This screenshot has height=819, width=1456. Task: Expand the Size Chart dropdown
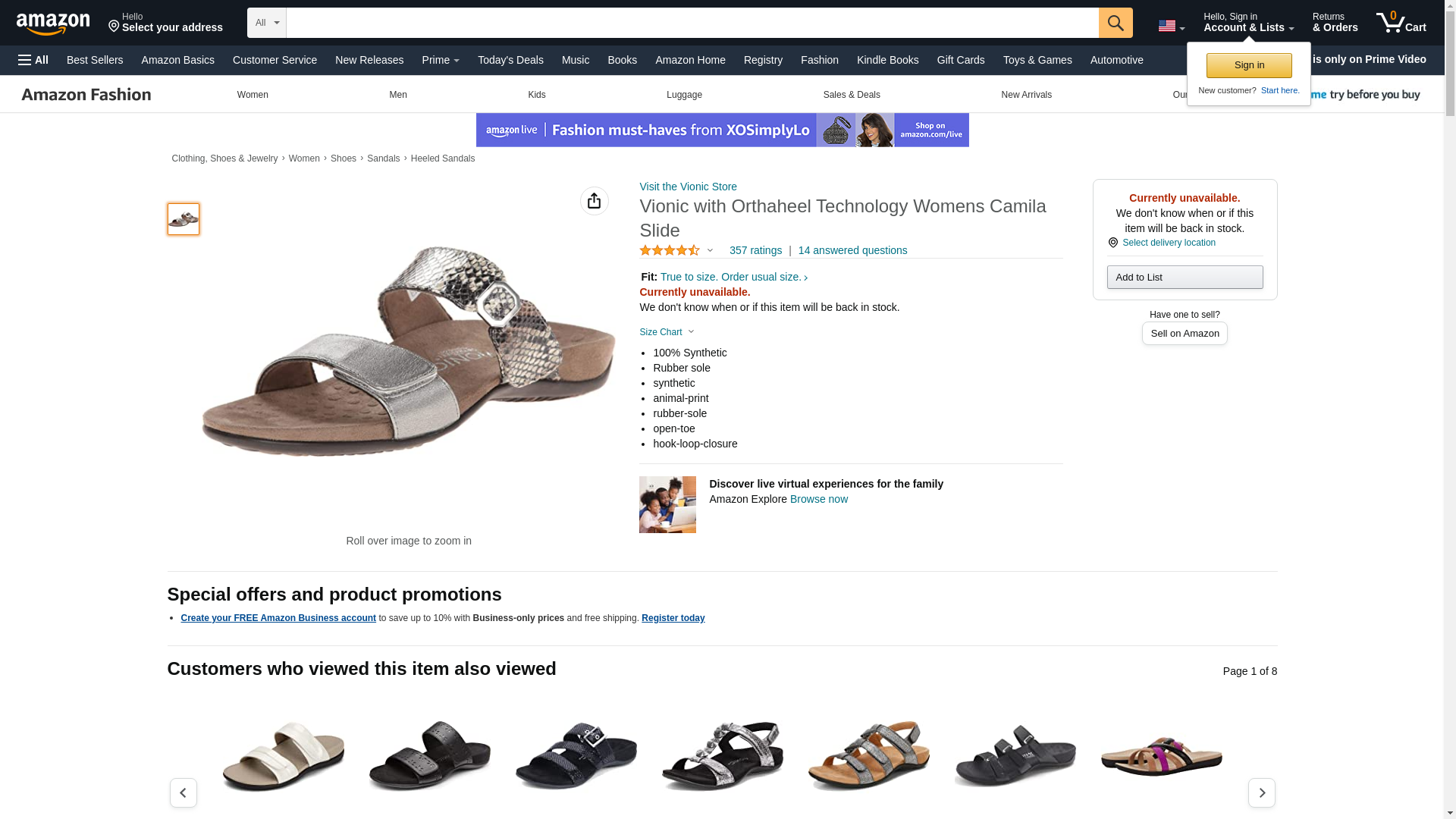coord(667,332)
